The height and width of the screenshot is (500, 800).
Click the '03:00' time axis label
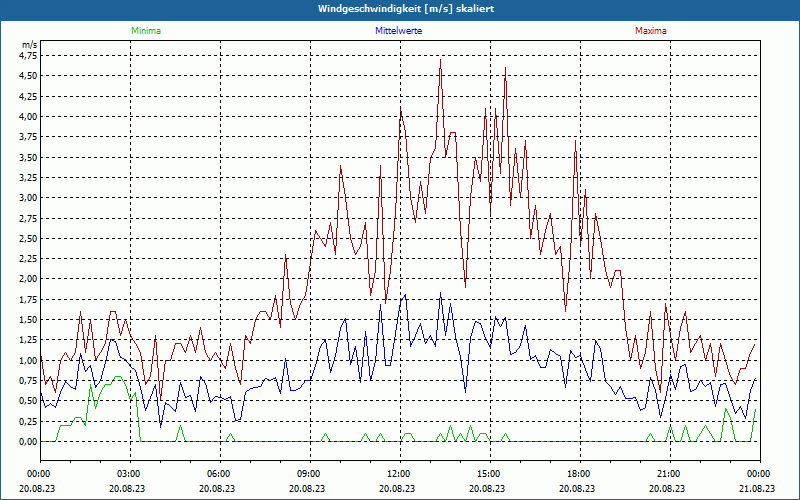[x=131, y=474]
